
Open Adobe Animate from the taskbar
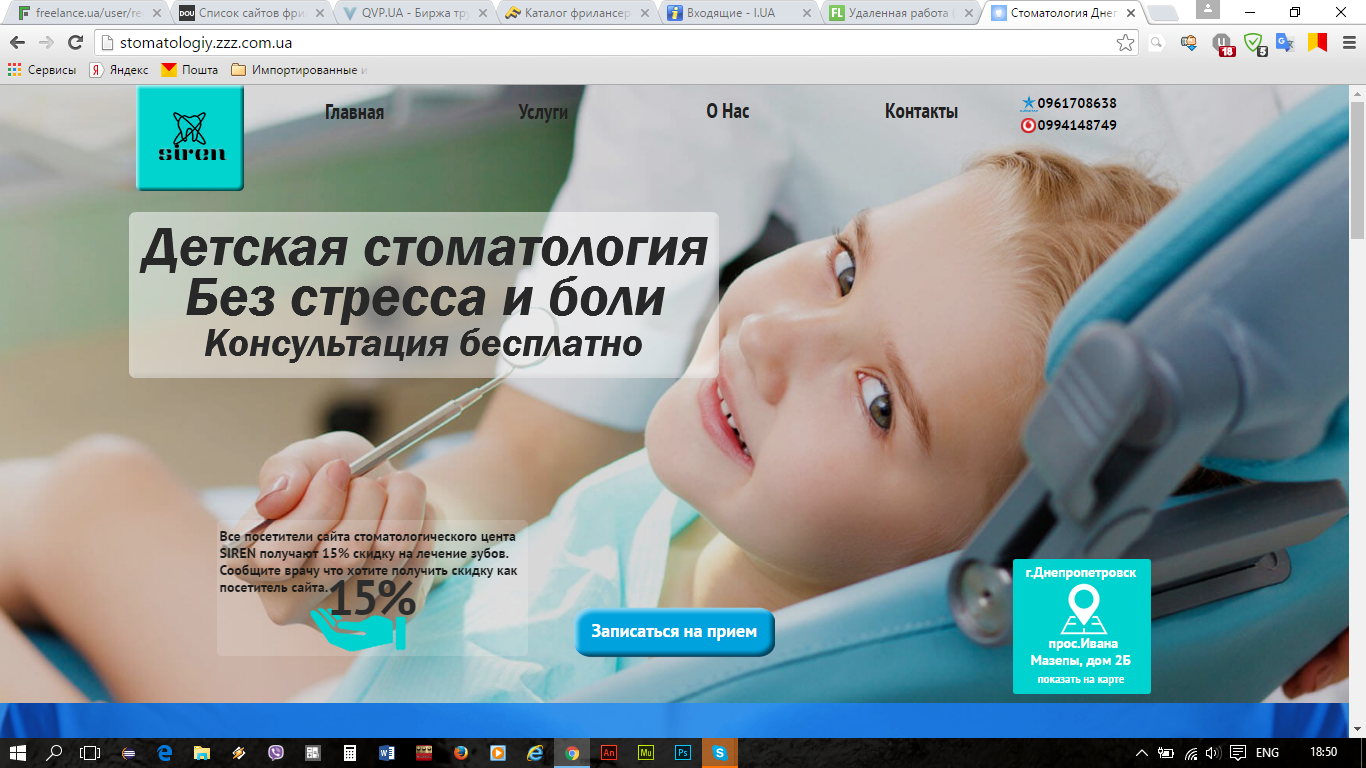pos(609,752)
